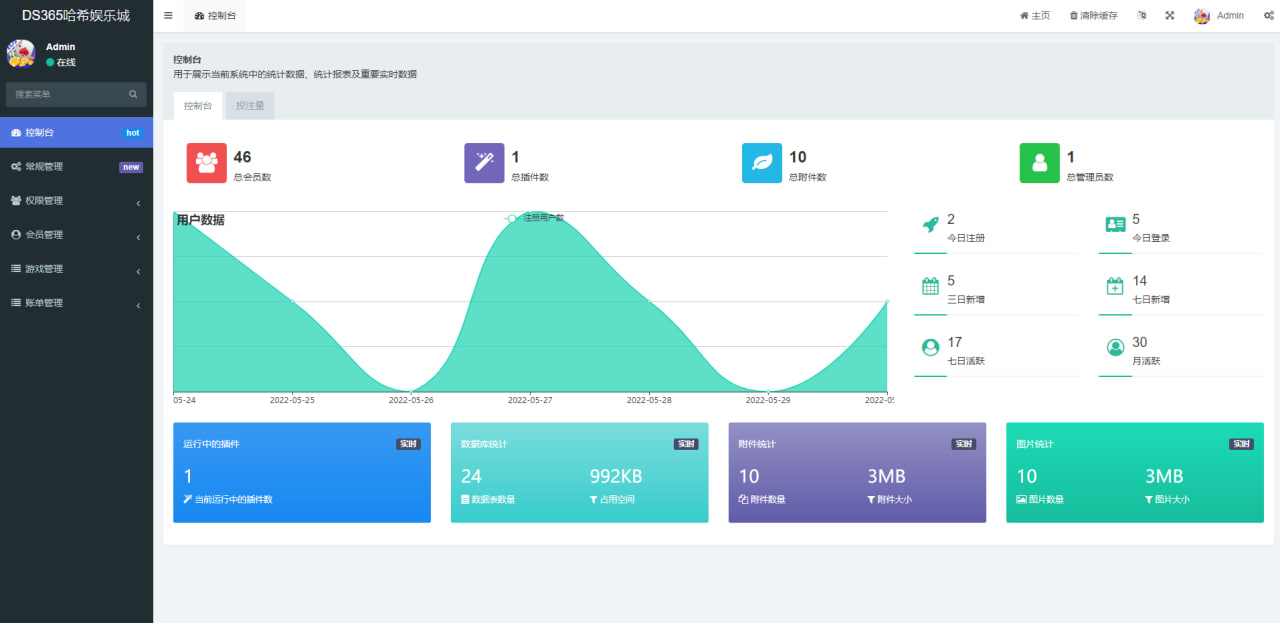This screenshot has width=1280, height=623.
Task: Expand the 账单管理 sidebar menu
Action: click(x=76, y=303)
